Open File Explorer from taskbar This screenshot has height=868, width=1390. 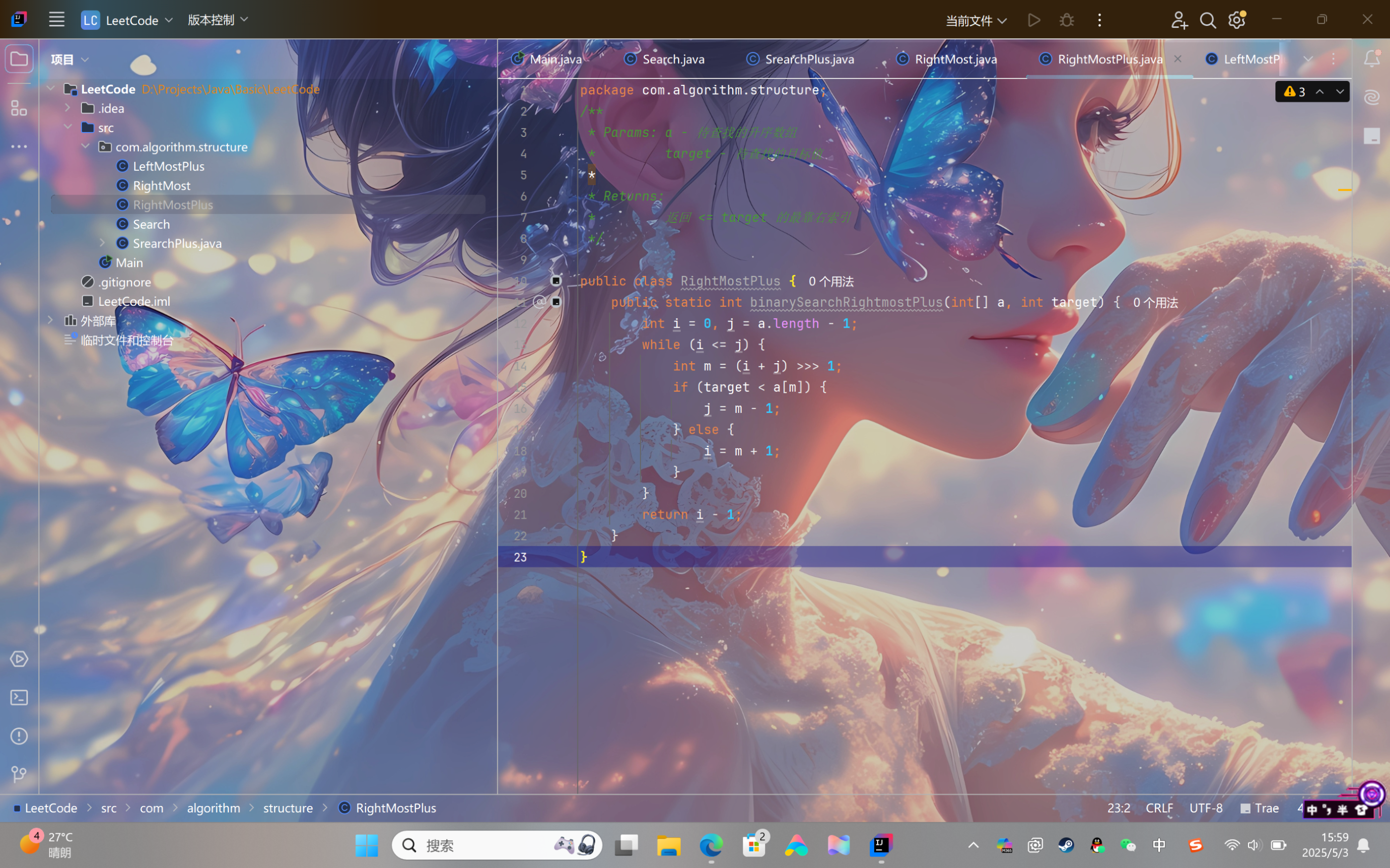pyautogui.click(x=669, y=845)
